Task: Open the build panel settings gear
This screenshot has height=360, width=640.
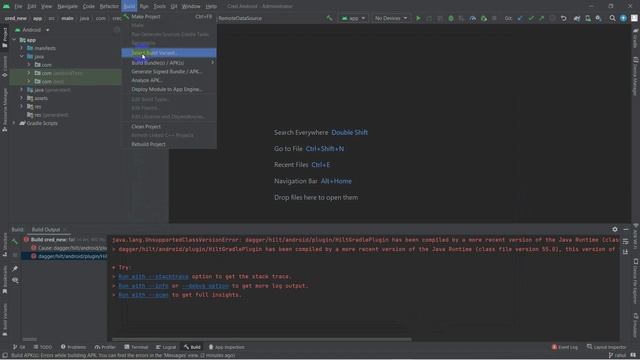Action: coord(615,229)
